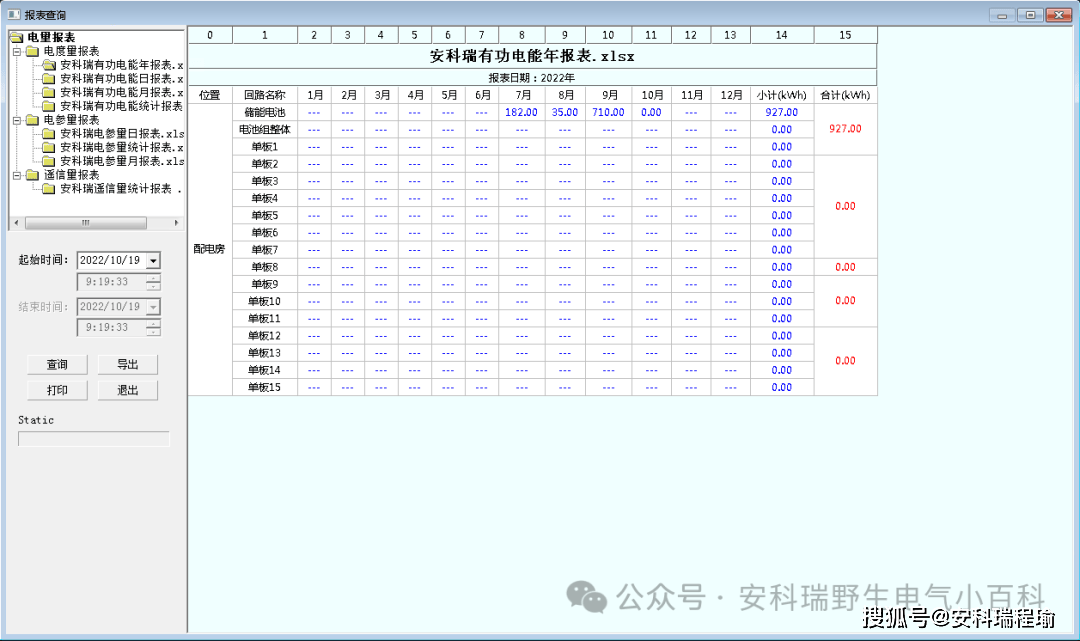Click the 查询 button
Viewport: 1080px width, 641px height.
pos(57,364)
